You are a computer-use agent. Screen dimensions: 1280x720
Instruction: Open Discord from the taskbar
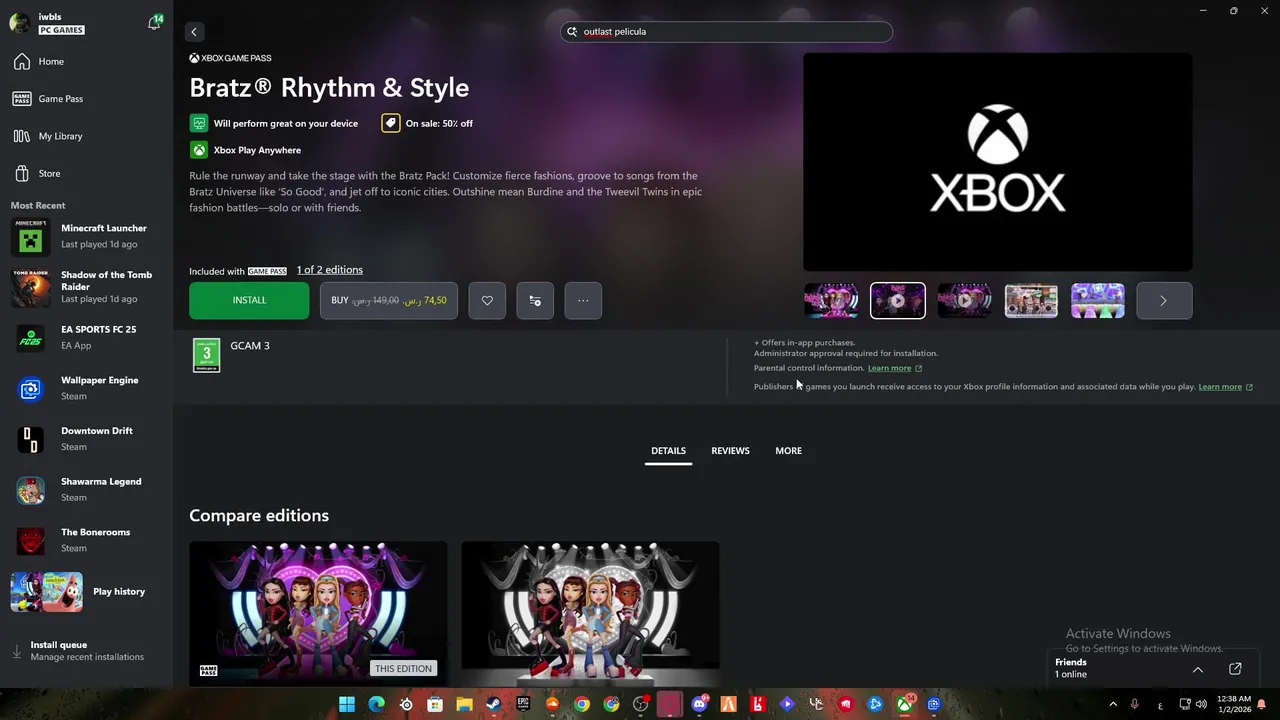point(699,704)
